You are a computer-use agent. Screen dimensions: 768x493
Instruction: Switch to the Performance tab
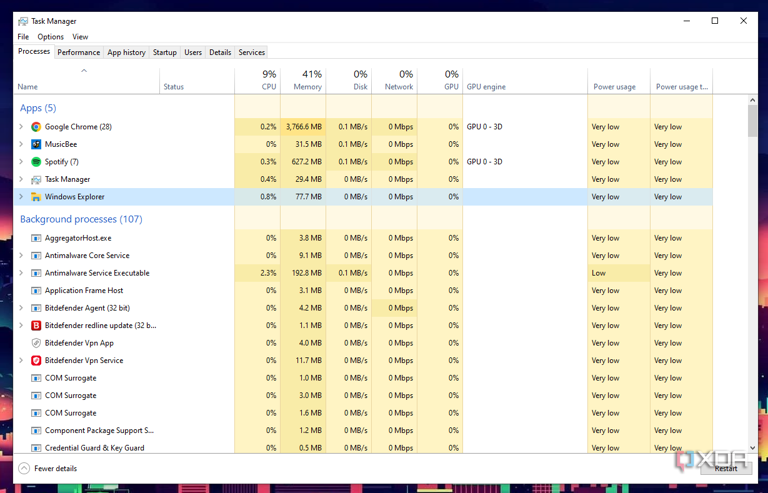[78, 52]
